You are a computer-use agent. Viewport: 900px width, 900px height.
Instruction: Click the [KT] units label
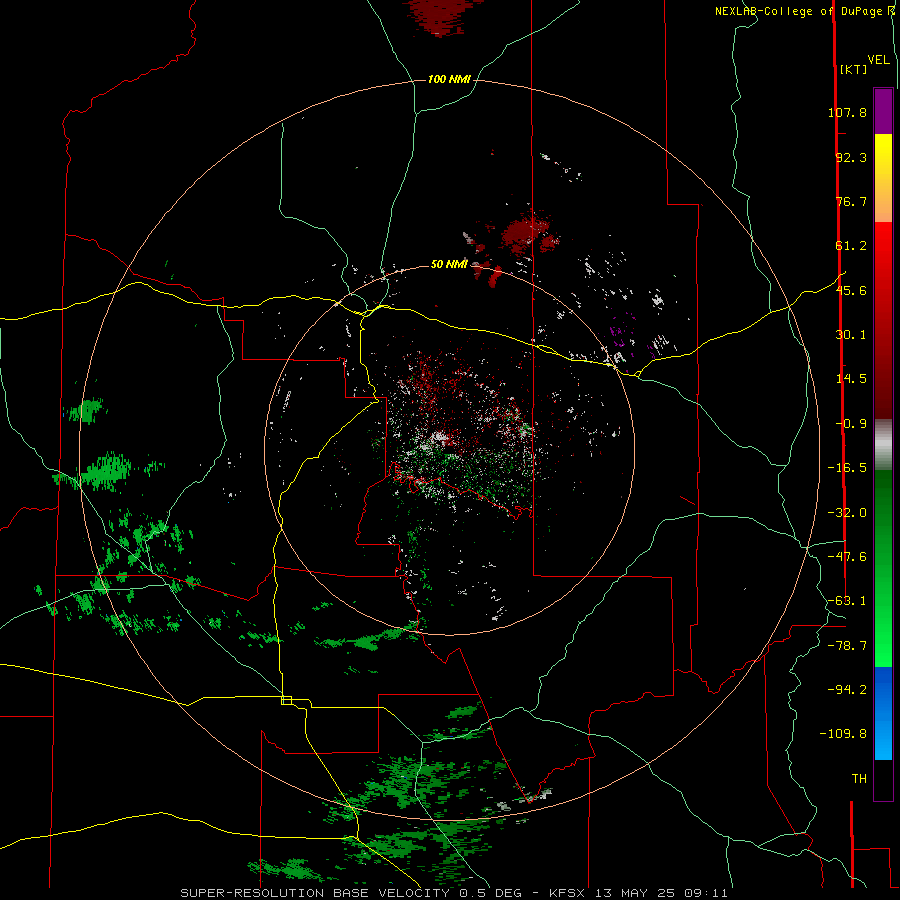pos(854,69)
